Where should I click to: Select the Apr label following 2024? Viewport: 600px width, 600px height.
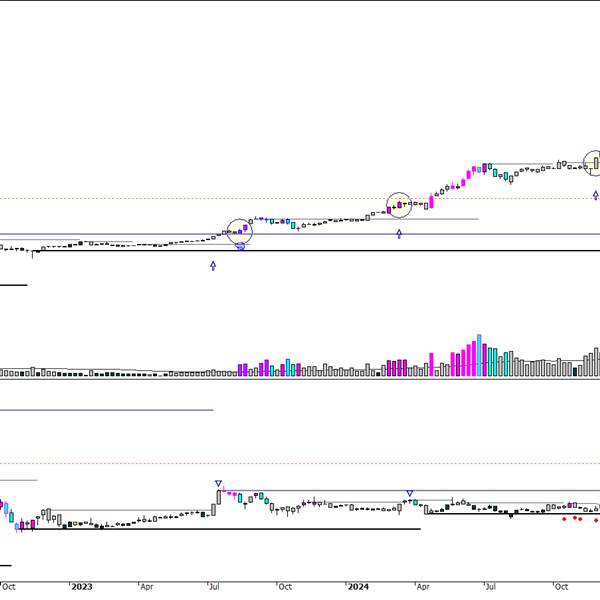[423, 587]
